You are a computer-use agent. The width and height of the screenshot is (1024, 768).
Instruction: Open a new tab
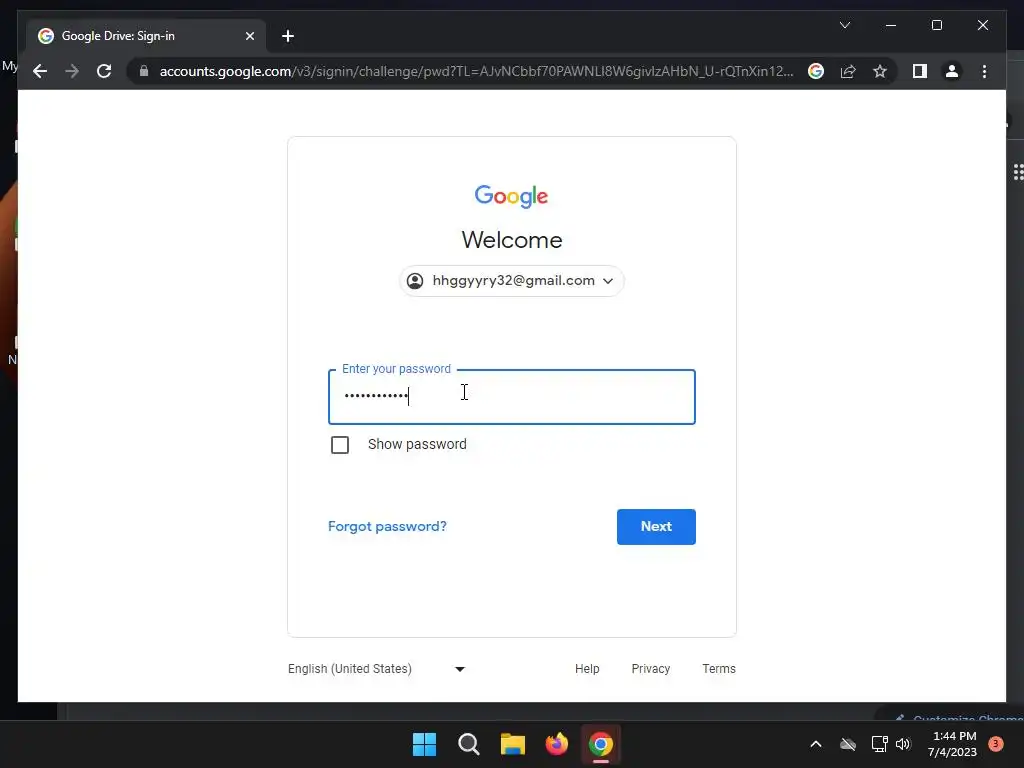[287, 36]
